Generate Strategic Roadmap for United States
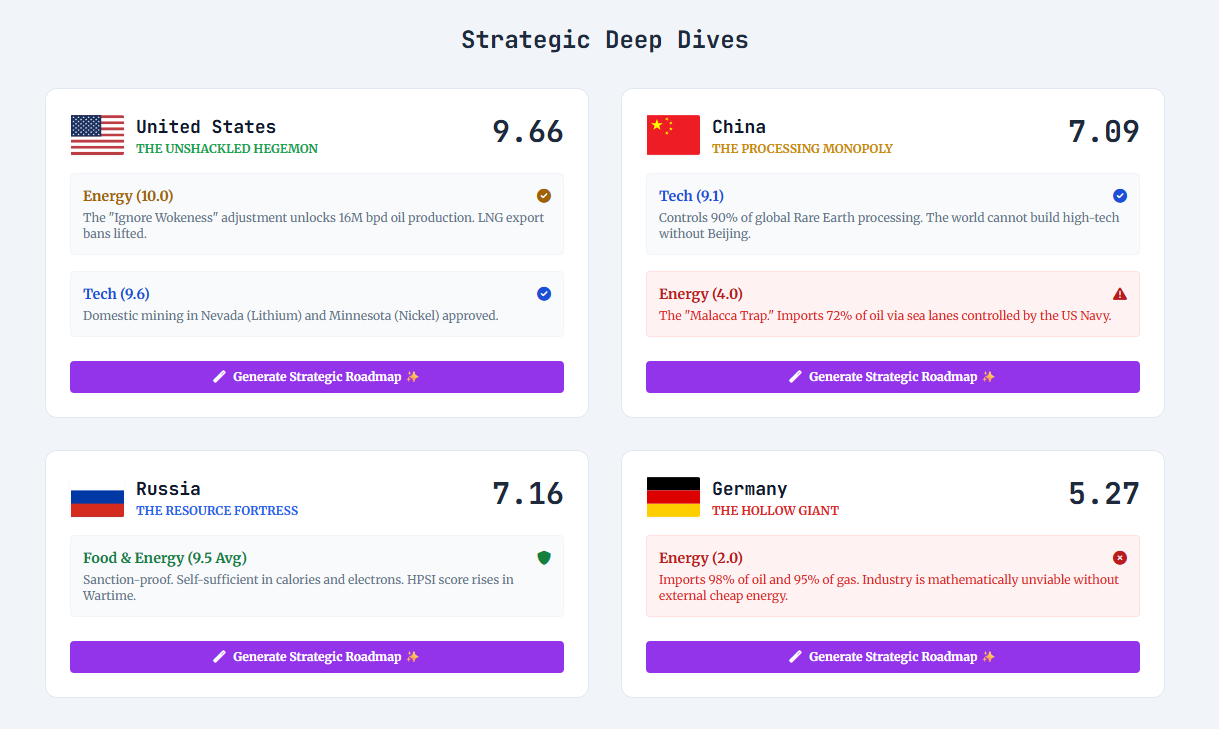The width and height of the screenshot is (1219, 729). coord(317,377)
